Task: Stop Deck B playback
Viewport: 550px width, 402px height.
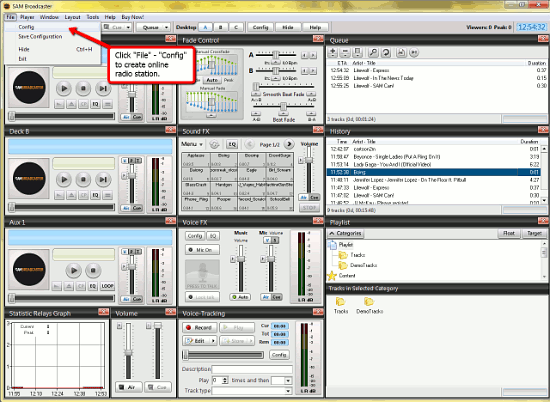Action: [83, 179]
